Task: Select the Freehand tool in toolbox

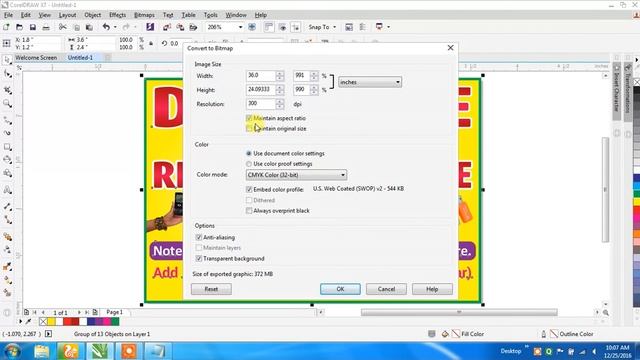Action: pos(7,120)
